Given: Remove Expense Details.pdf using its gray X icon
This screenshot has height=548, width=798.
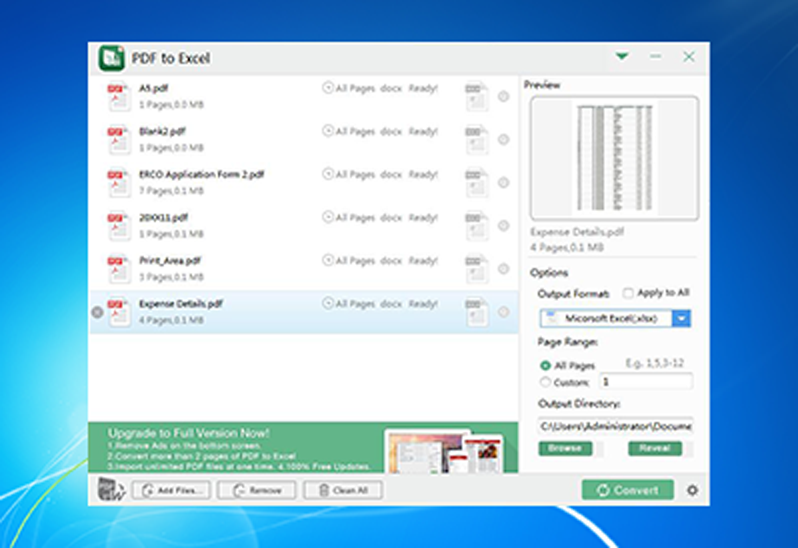Looking at the screenshot, I should point(97,312).
